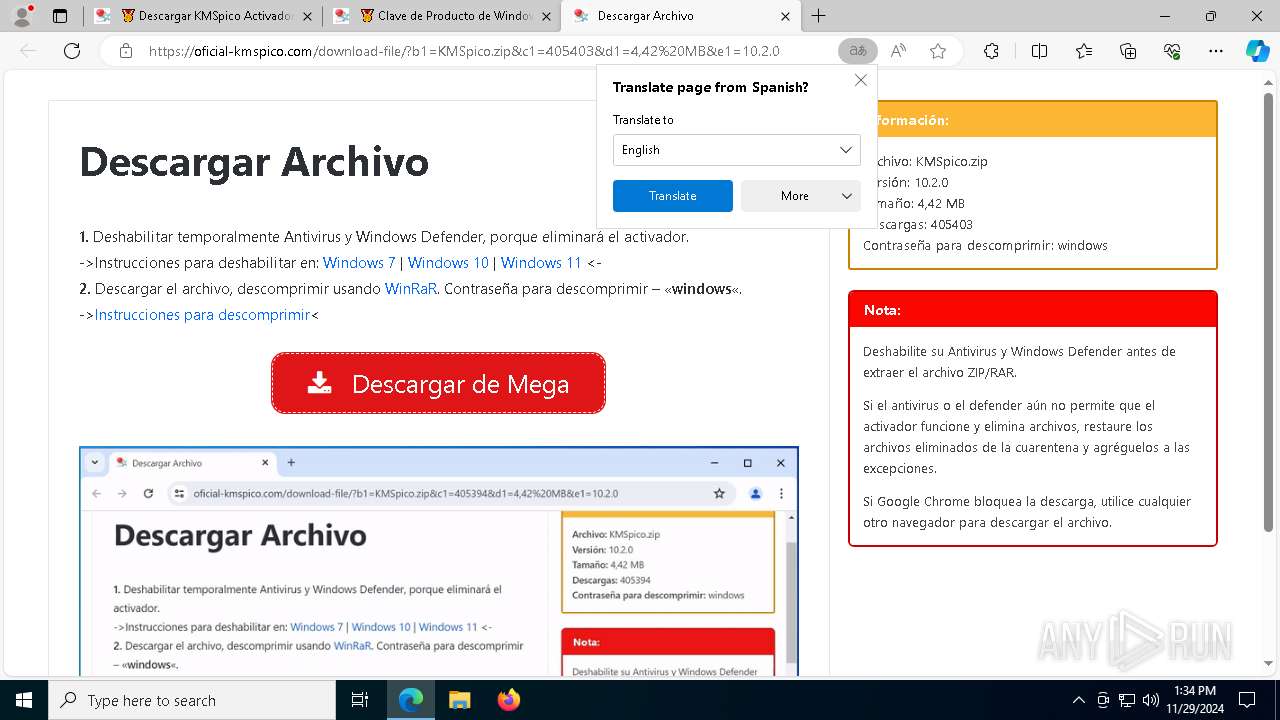Click the Nota: red header
Image resolution: width=1280 pixels, height=720 pixels.
click(x=1033, y=310)
